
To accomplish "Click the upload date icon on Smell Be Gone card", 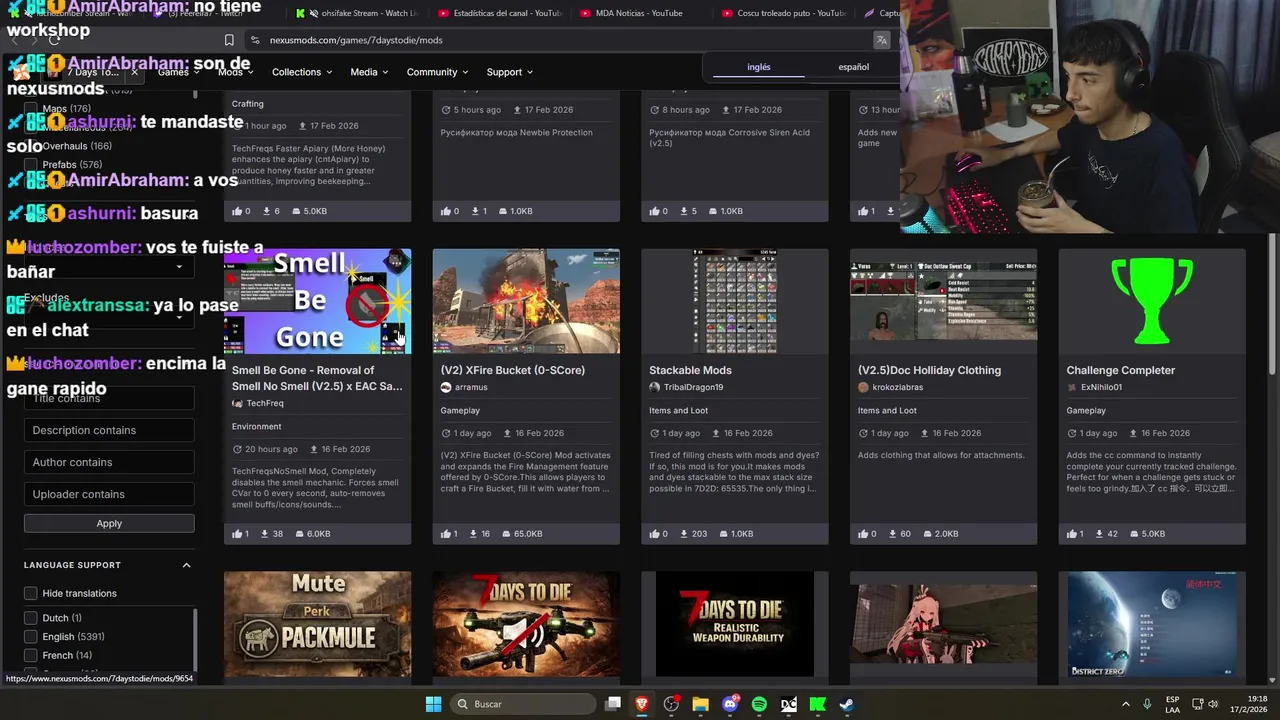I will coord(314,449).
